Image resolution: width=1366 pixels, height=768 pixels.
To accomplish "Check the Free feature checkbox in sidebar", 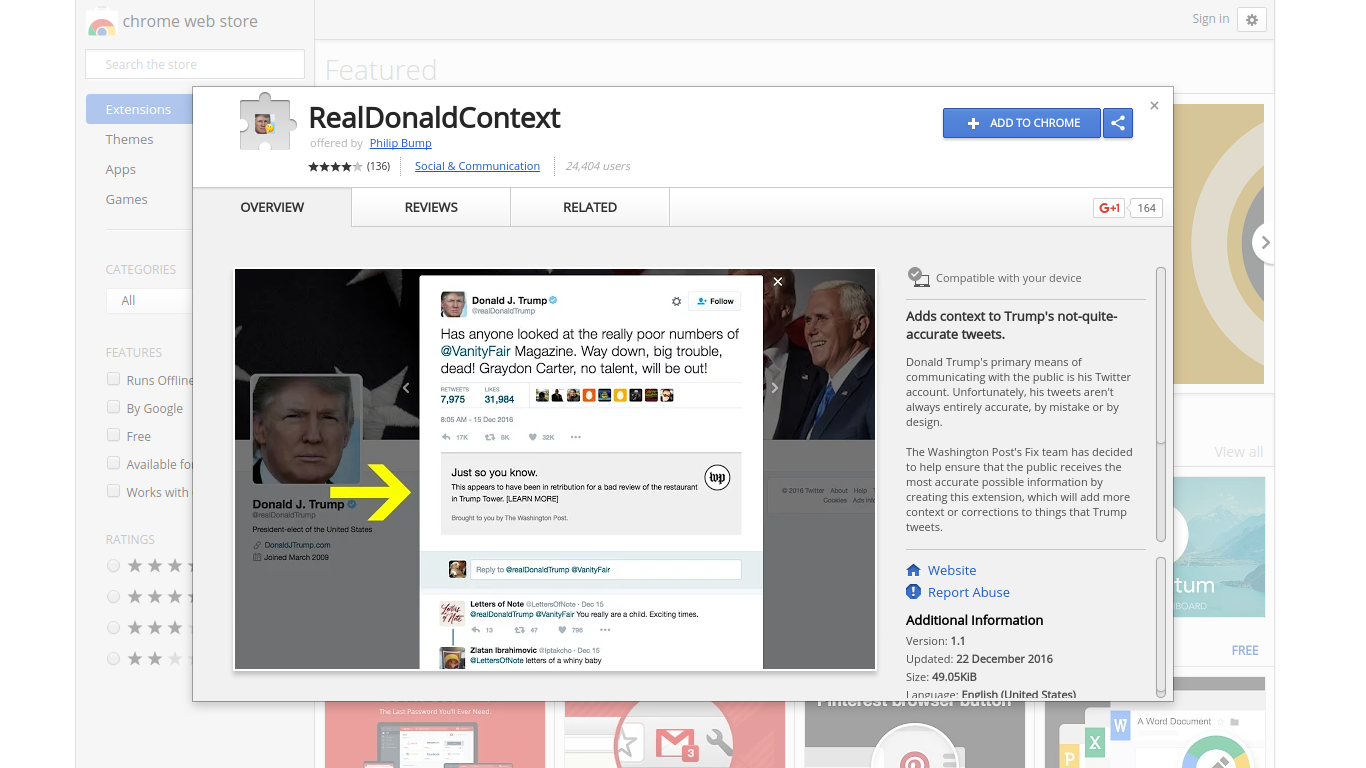I will [114, 435].
